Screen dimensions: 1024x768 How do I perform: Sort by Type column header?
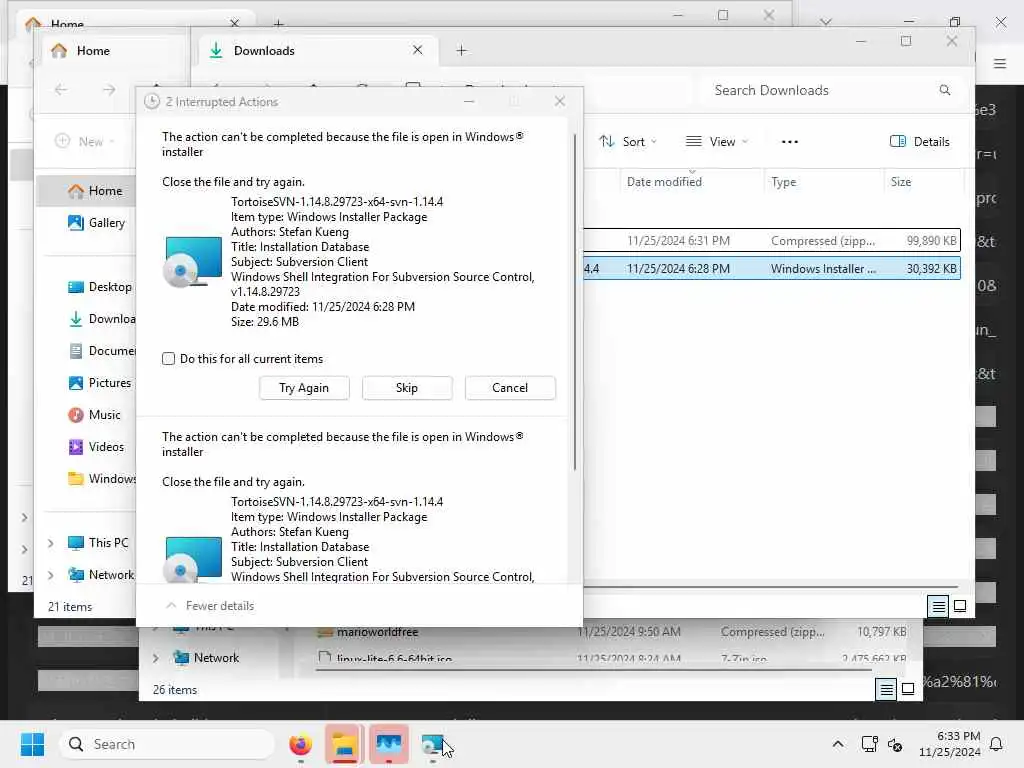pos(784,182)
